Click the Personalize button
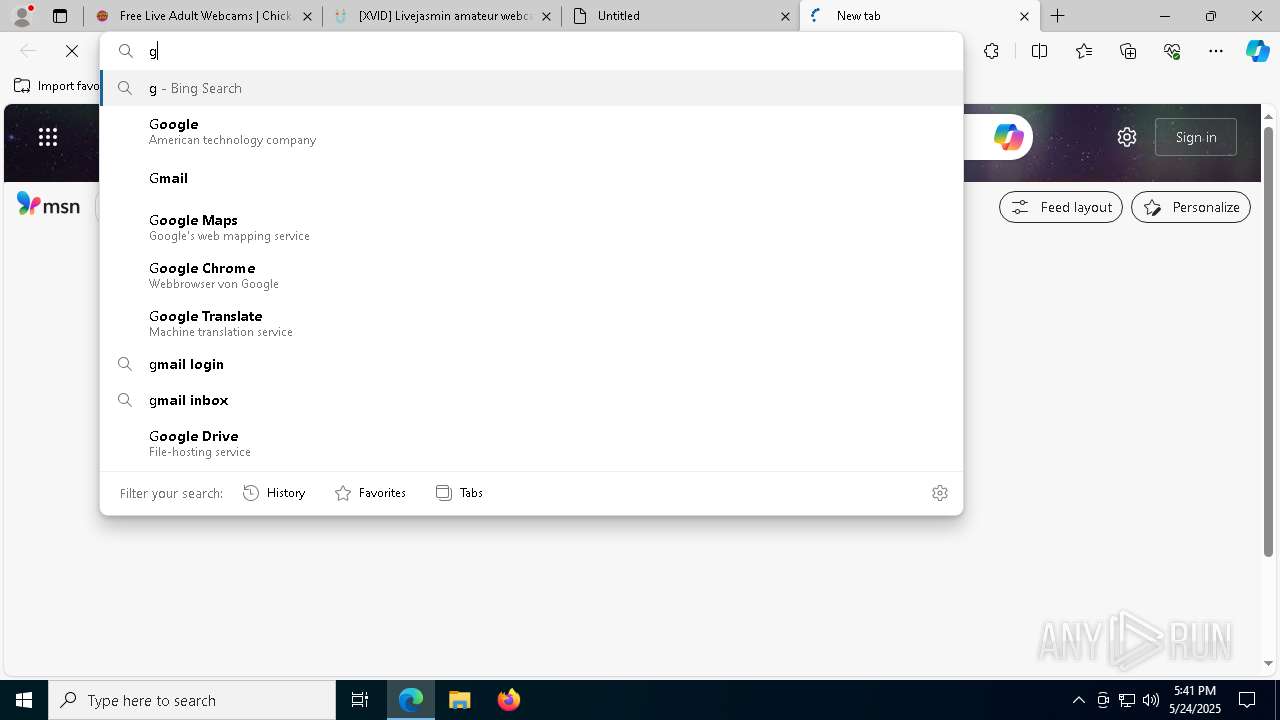The width and height of the screenshot is (1280, 720). (x=1191, y=207)
